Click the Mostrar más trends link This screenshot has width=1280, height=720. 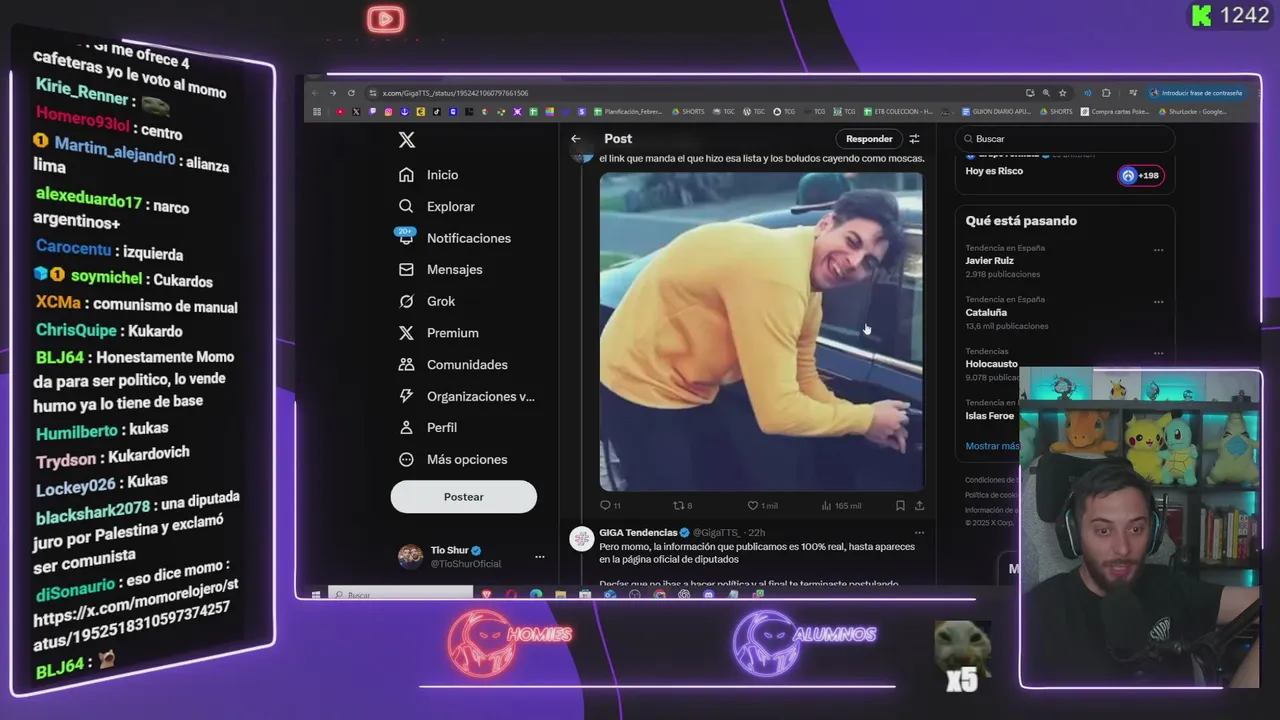(x=992, y=446)
